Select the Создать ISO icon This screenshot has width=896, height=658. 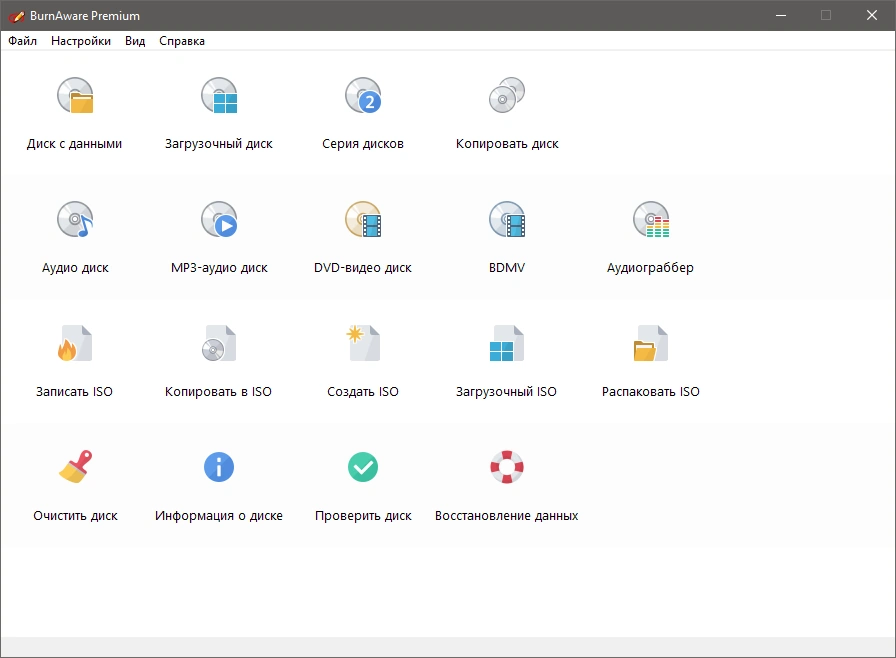363,343
